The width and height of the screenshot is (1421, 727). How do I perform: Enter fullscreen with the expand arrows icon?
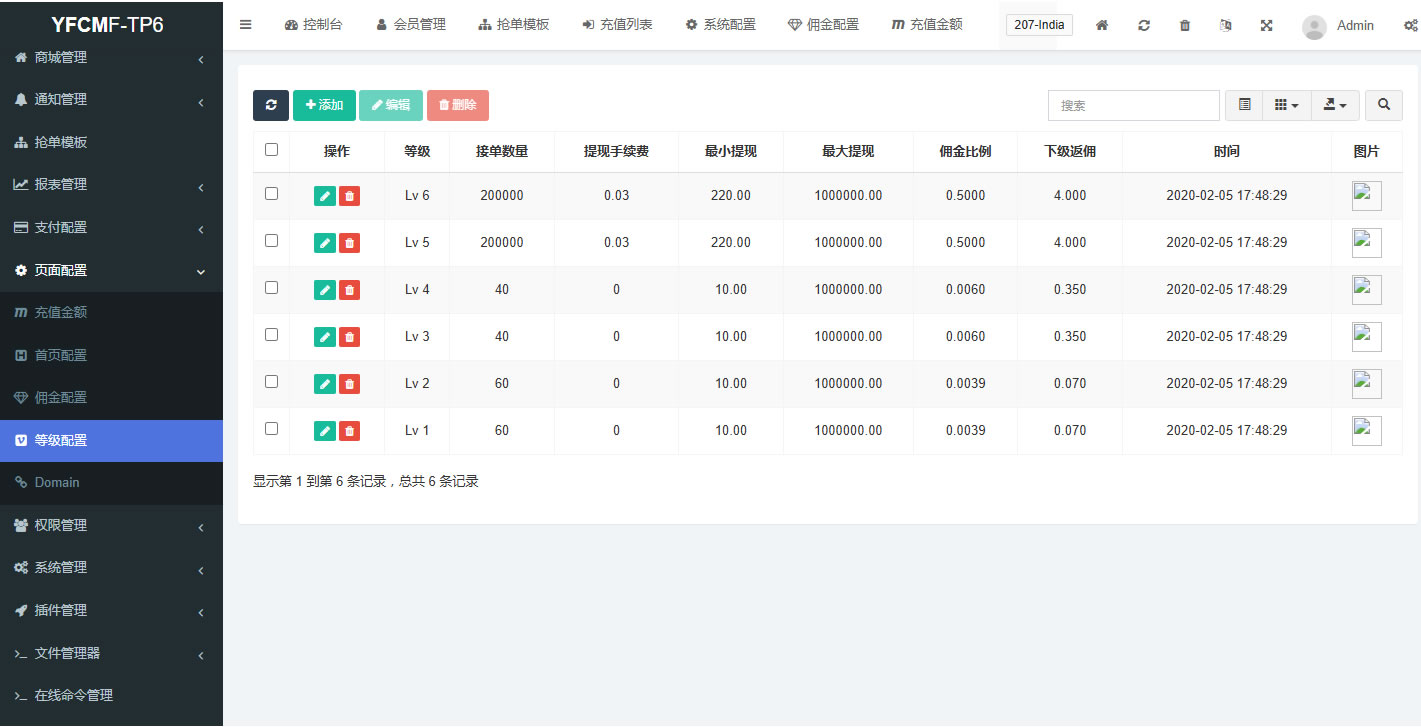(1266, 25)
